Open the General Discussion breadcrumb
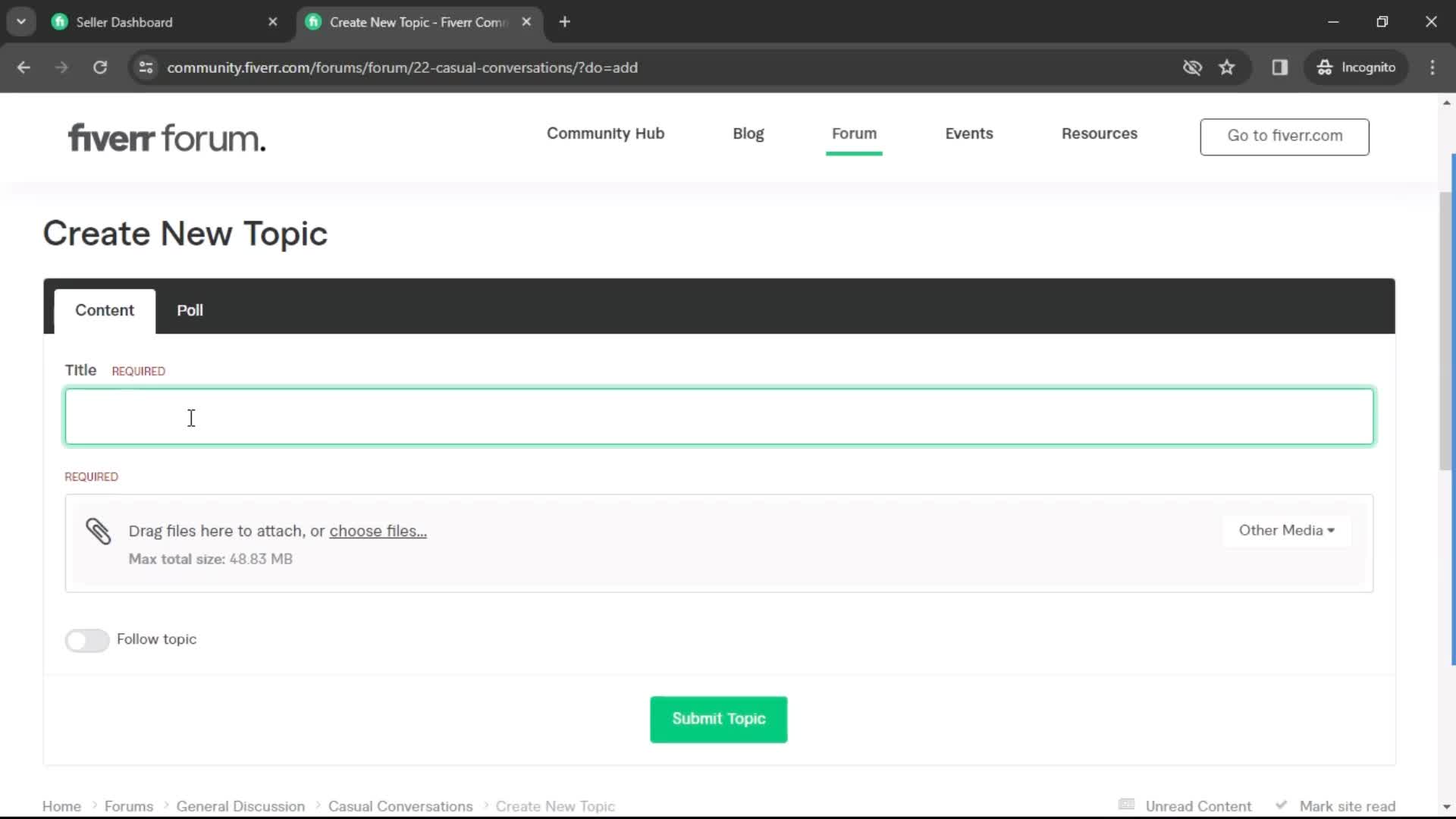1456x819 pixels. pos(240,806)
